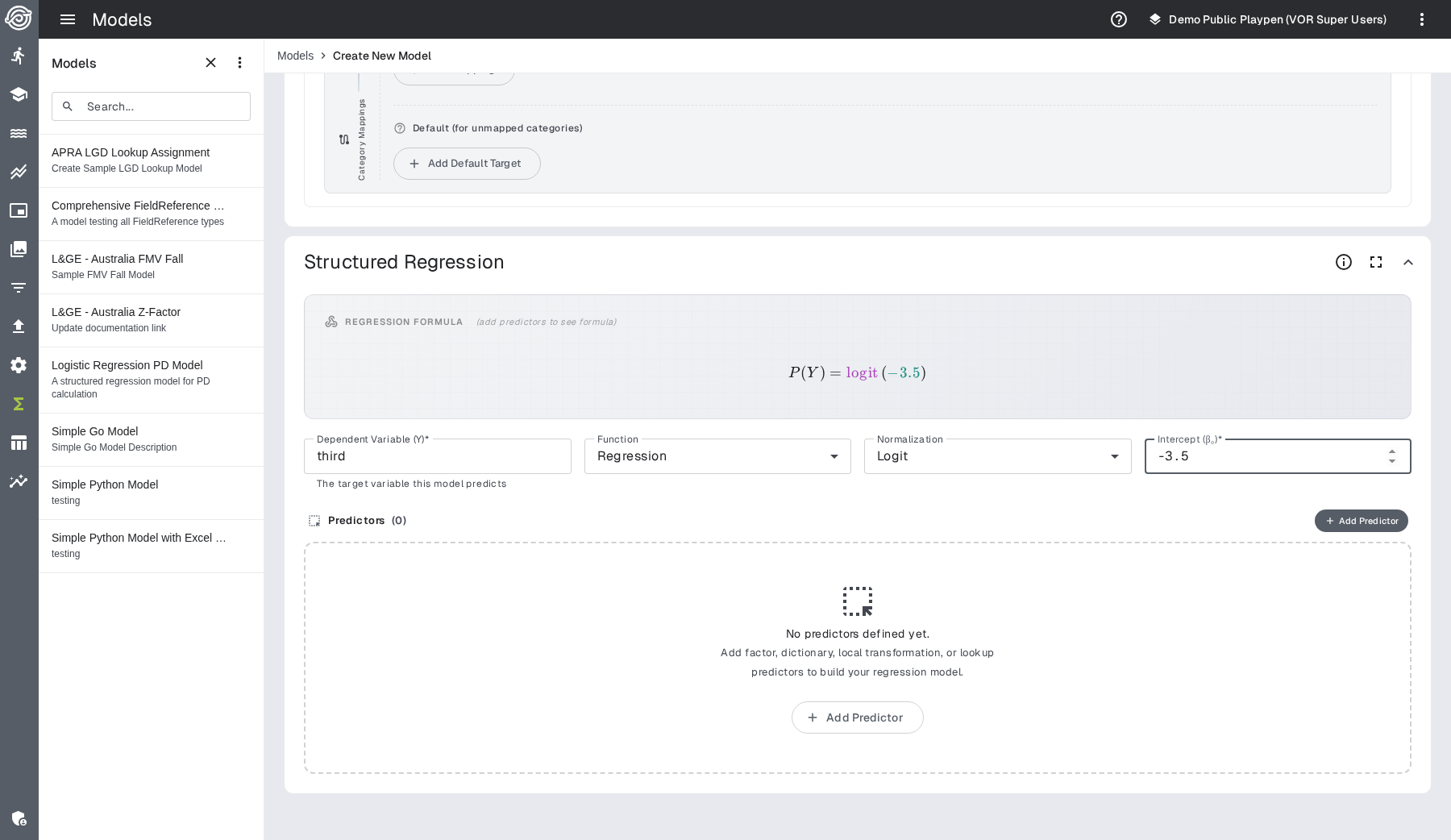Increment the Intercept value with up arrow
The height and width of the screenshot is (840, 1451).
[x=1392, y=451]
